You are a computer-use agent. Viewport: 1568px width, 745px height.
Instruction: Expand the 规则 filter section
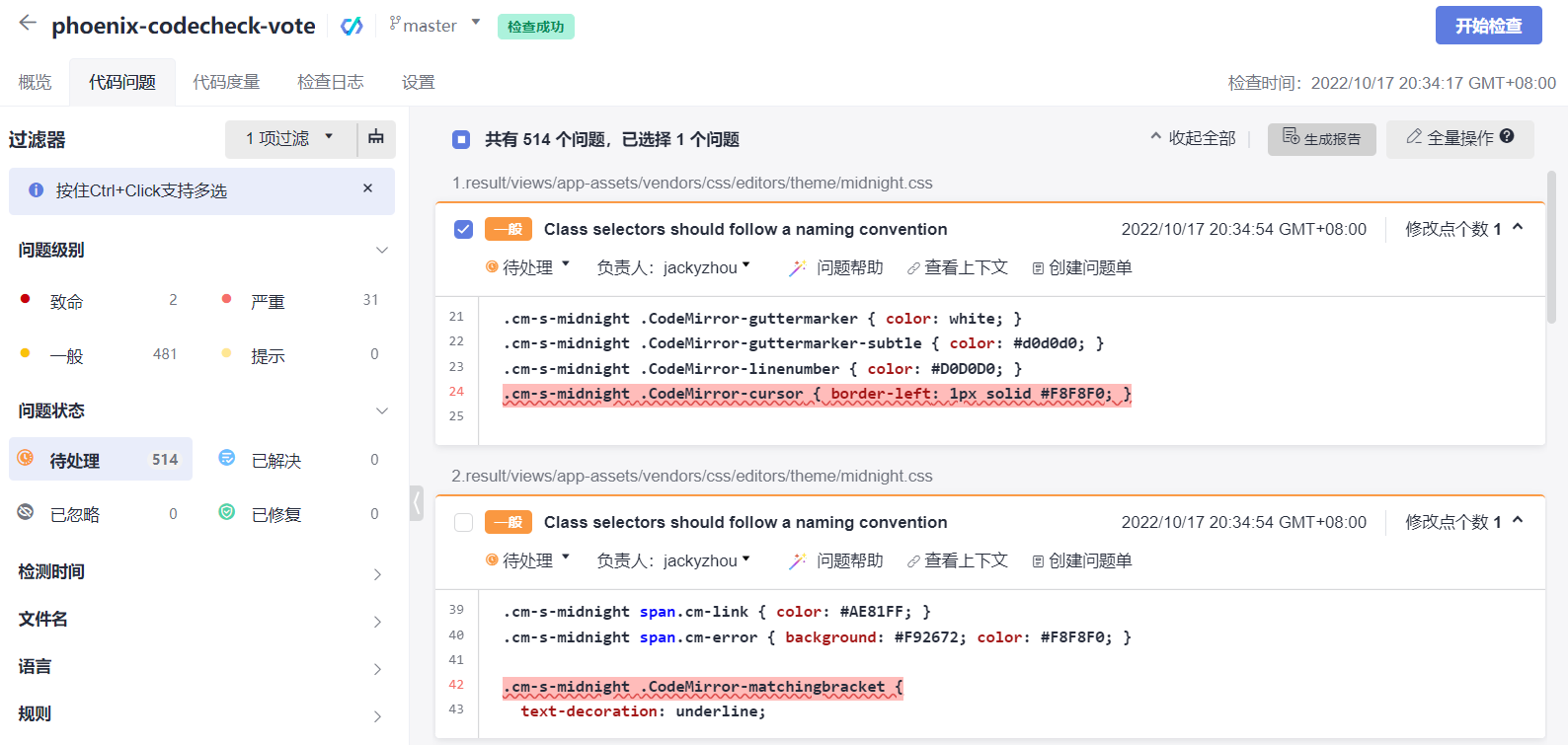(377, 716)
